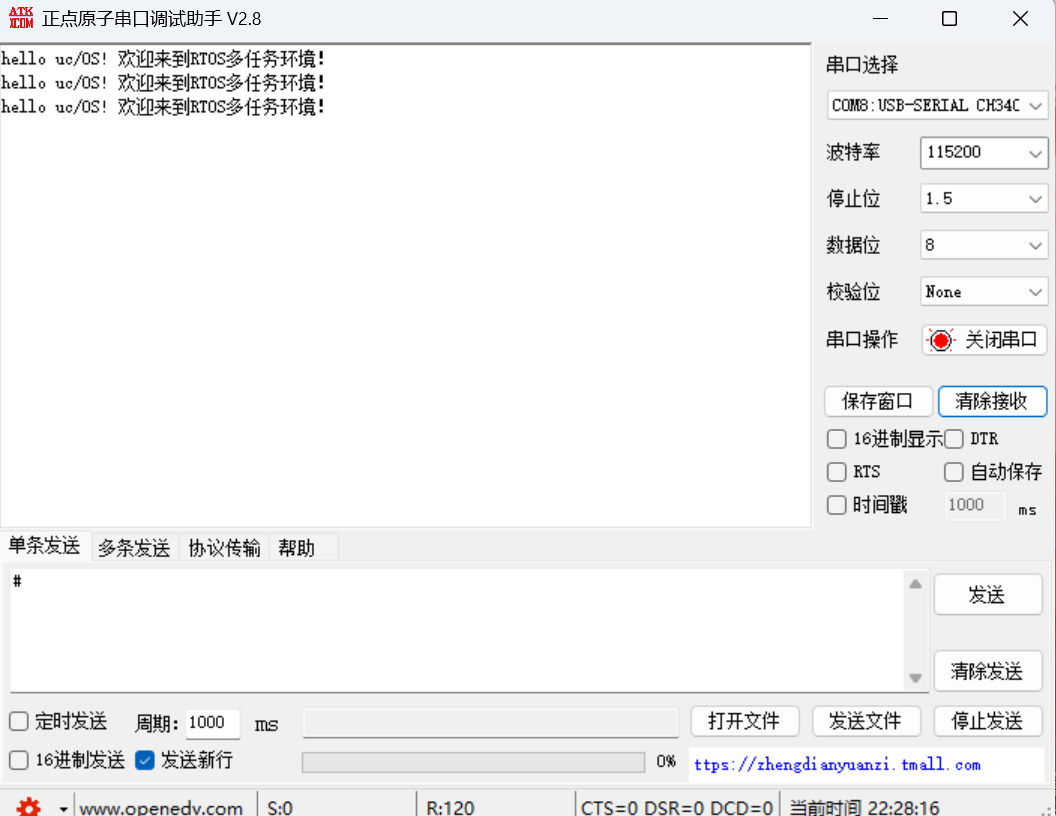Image resolution: width=1056 pixels, height=816 pixels.
Task: Enable the 时间戳 timestamp checkbox
Action: pos(836,505)
